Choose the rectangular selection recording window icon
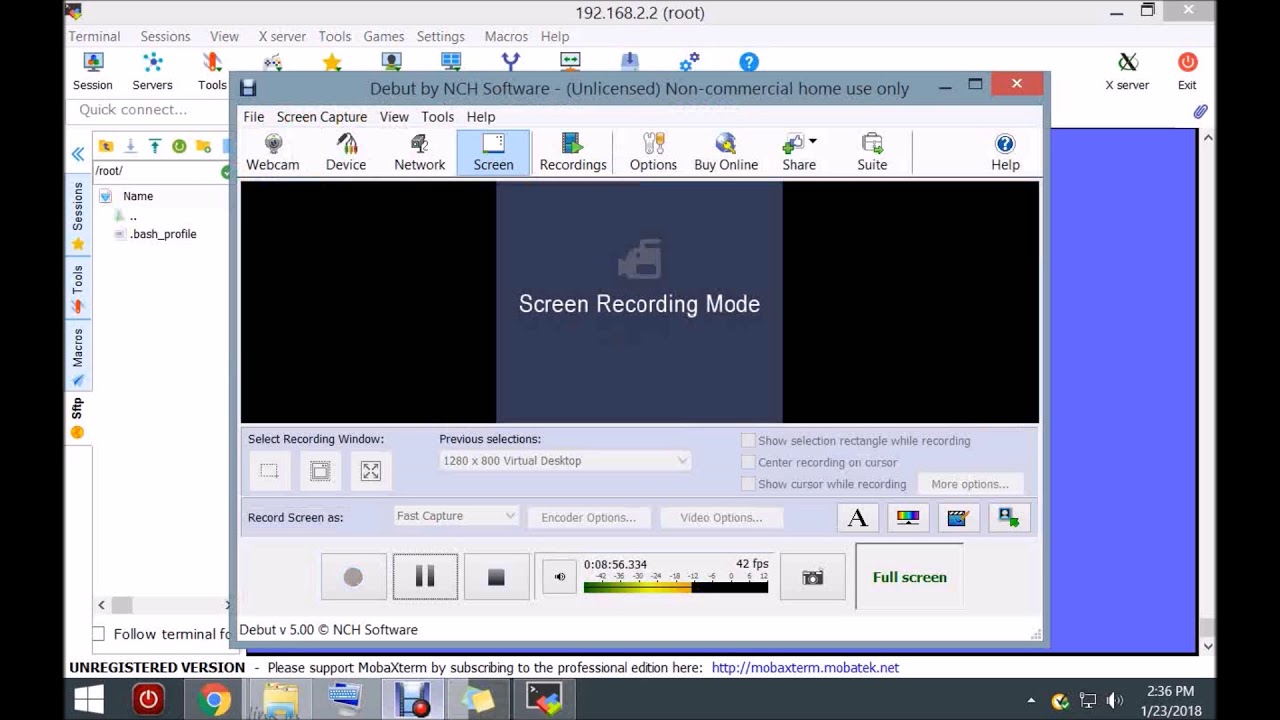 (269, 471)
